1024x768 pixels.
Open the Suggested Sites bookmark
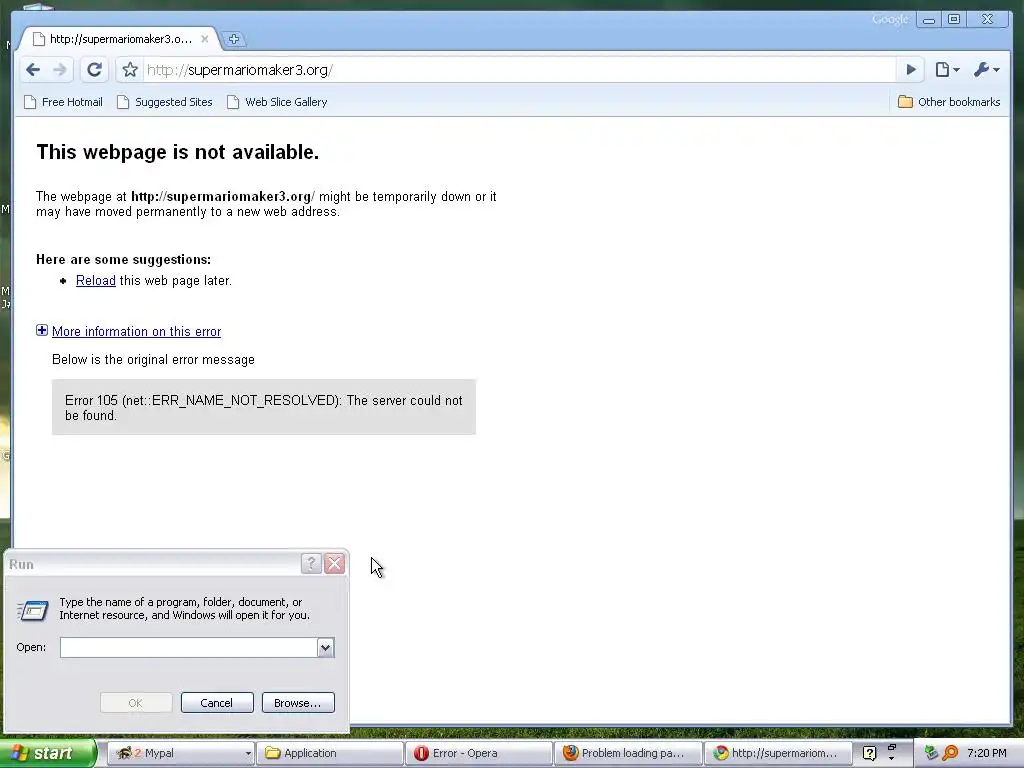165,102
